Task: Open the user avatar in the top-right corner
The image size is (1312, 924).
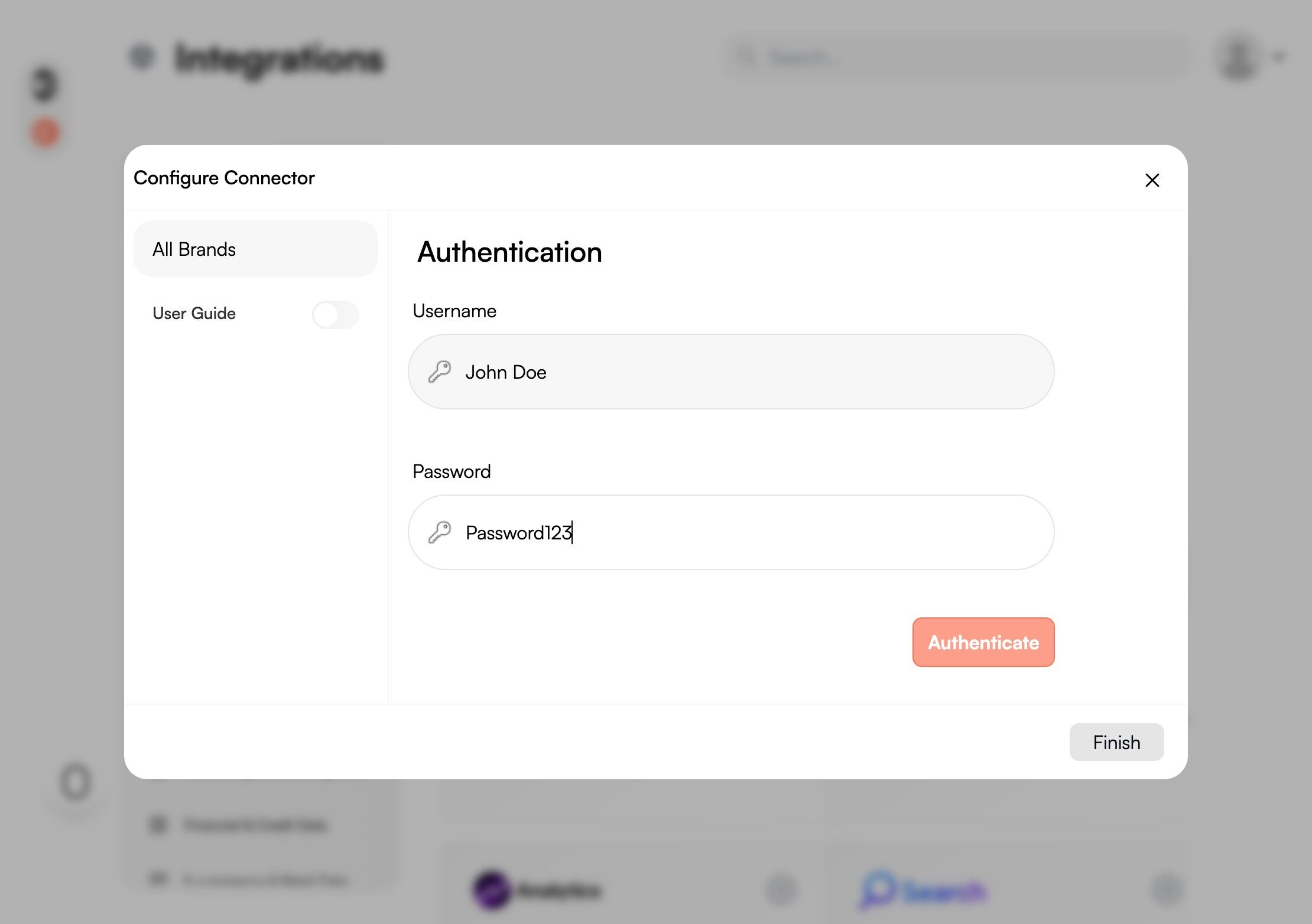Action: click(1238, 57)
